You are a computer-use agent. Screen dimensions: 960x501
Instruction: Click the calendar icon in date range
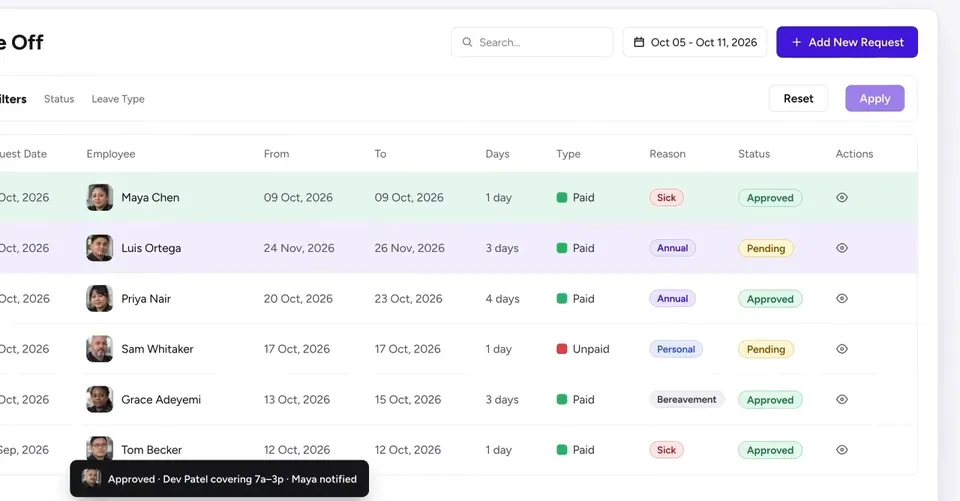pos(639,42)
